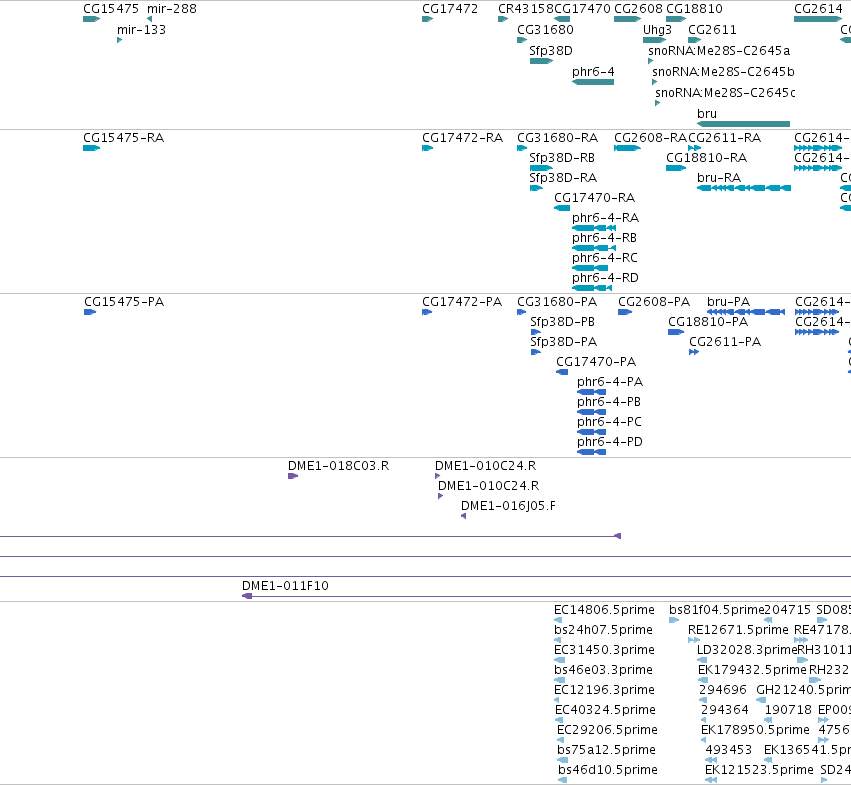Click the 493453 EST label

tap(728, 750)
